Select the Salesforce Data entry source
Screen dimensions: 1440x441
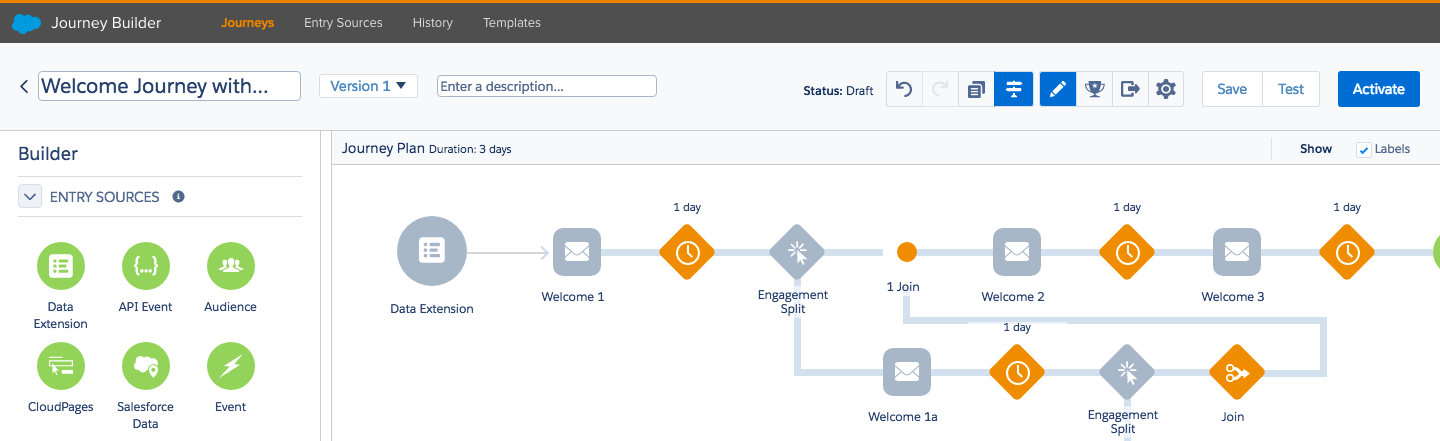(x=145, y=366)
